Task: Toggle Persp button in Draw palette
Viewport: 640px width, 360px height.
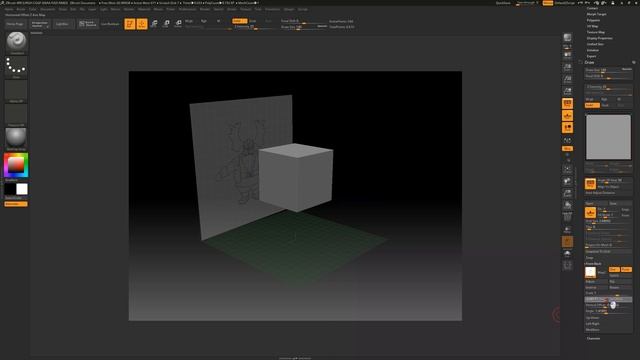Action: (590, 184)
